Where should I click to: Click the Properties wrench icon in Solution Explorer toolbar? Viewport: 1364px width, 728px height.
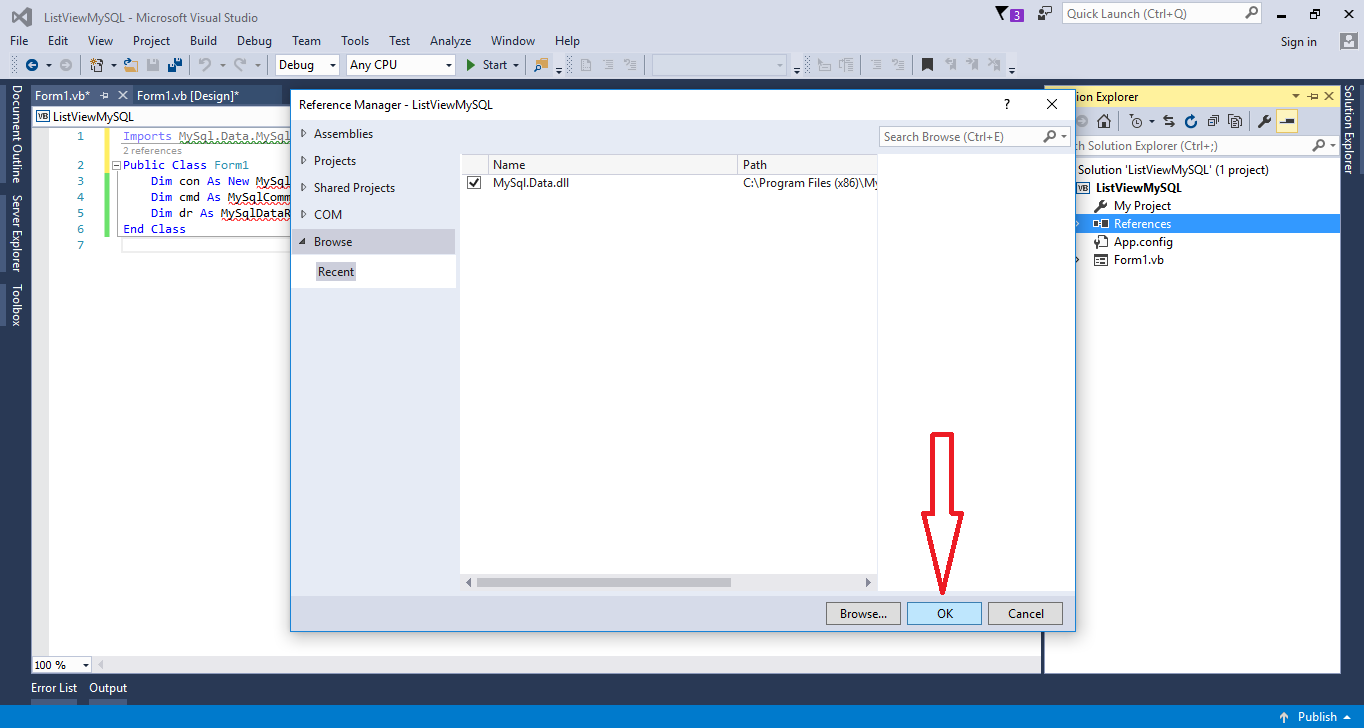click(1264, 121)
